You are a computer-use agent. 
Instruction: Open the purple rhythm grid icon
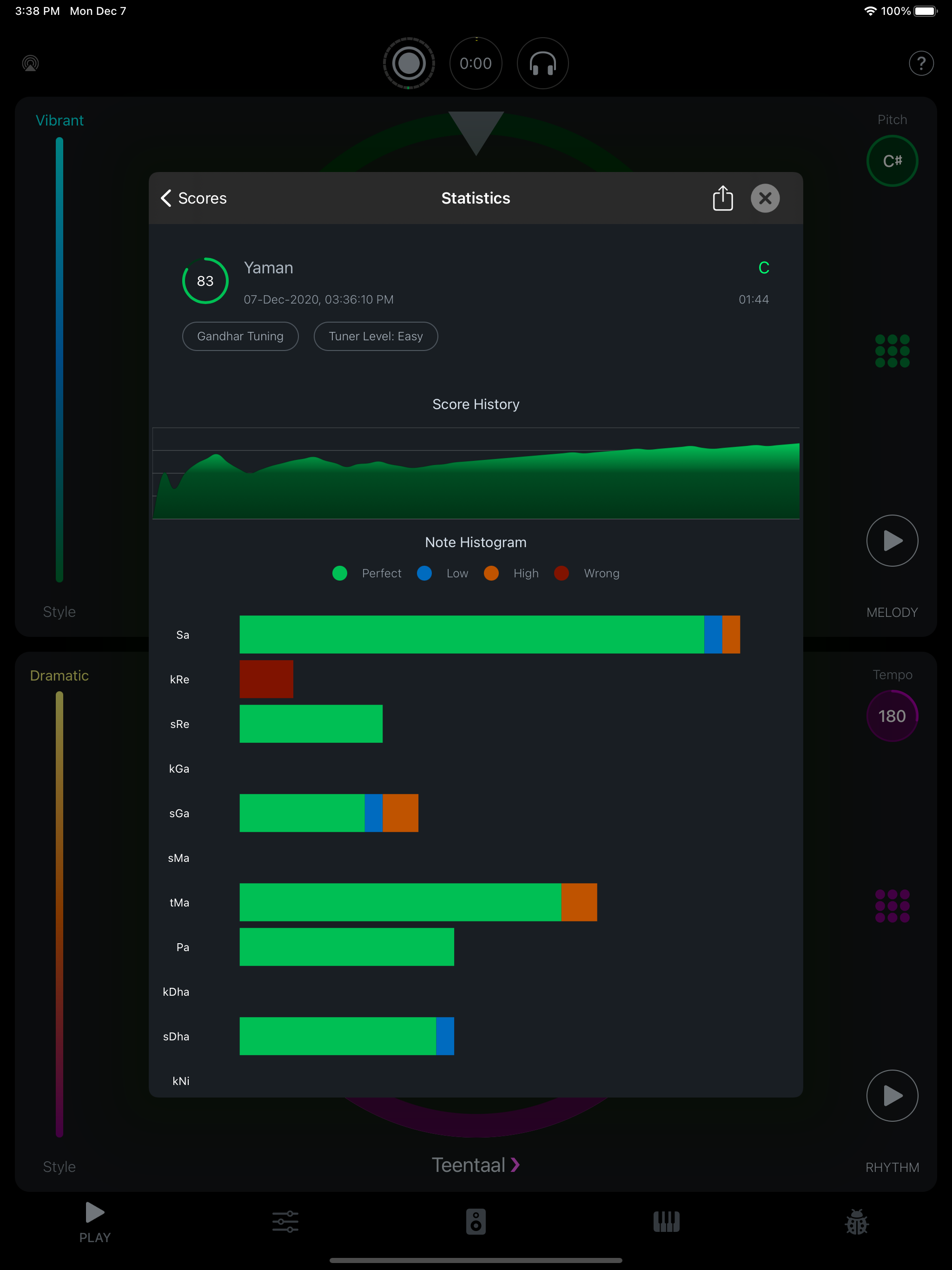[892, 906]
